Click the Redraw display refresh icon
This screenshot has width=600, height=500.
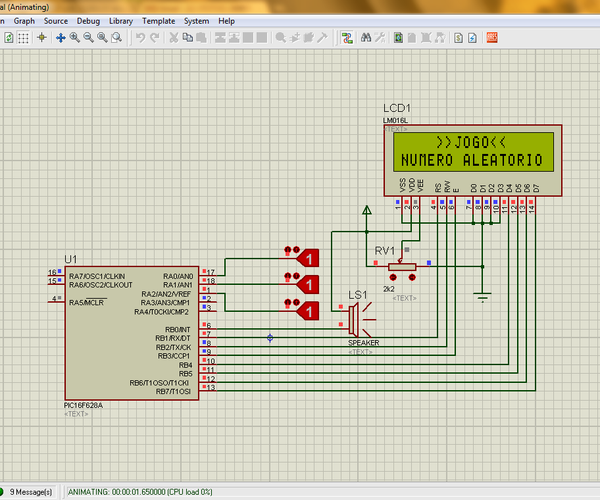[x=7, y=37]
